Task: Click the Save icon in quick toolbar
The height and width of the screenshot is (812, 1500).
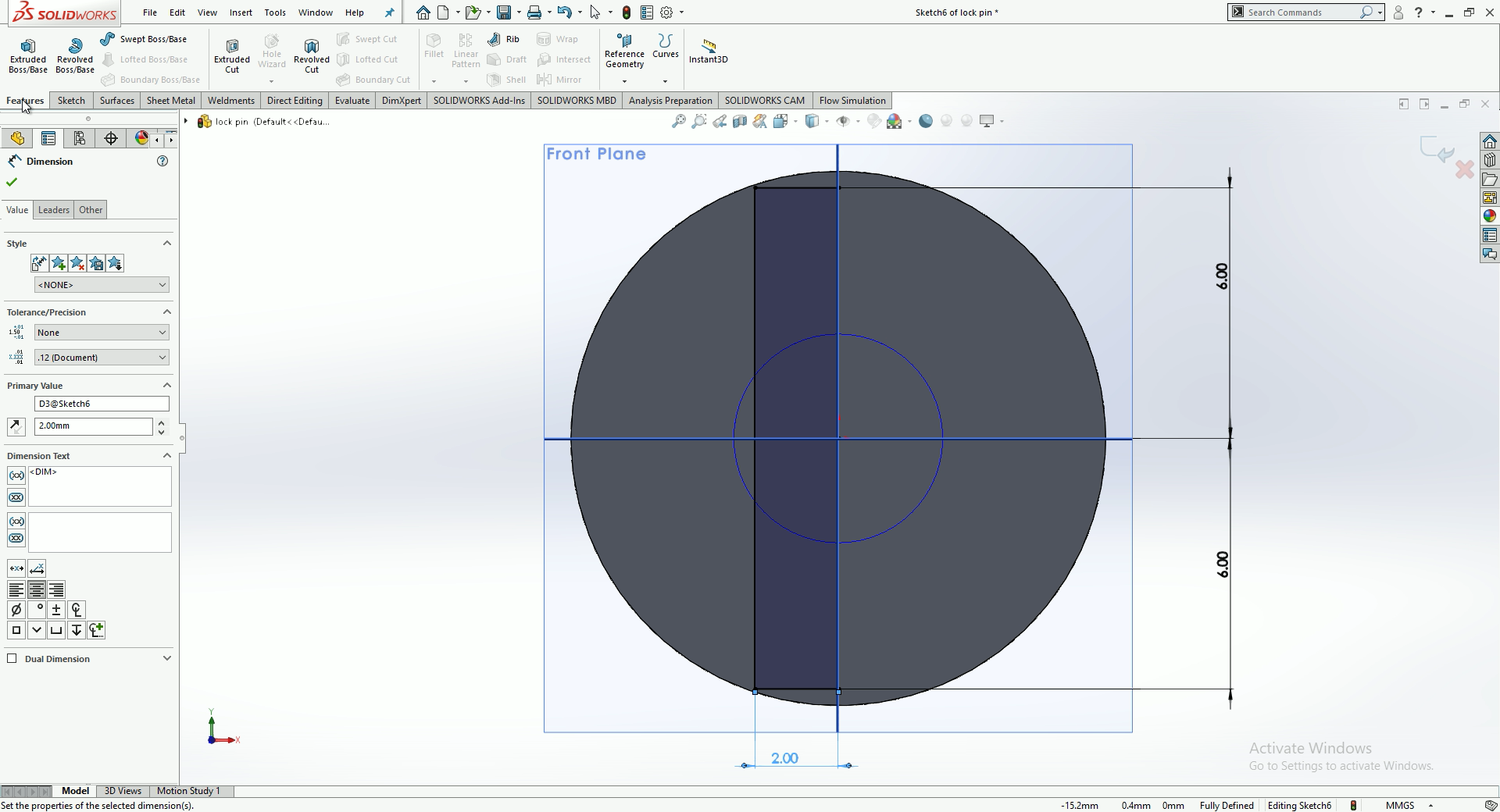Action: (x=504, y=12)
